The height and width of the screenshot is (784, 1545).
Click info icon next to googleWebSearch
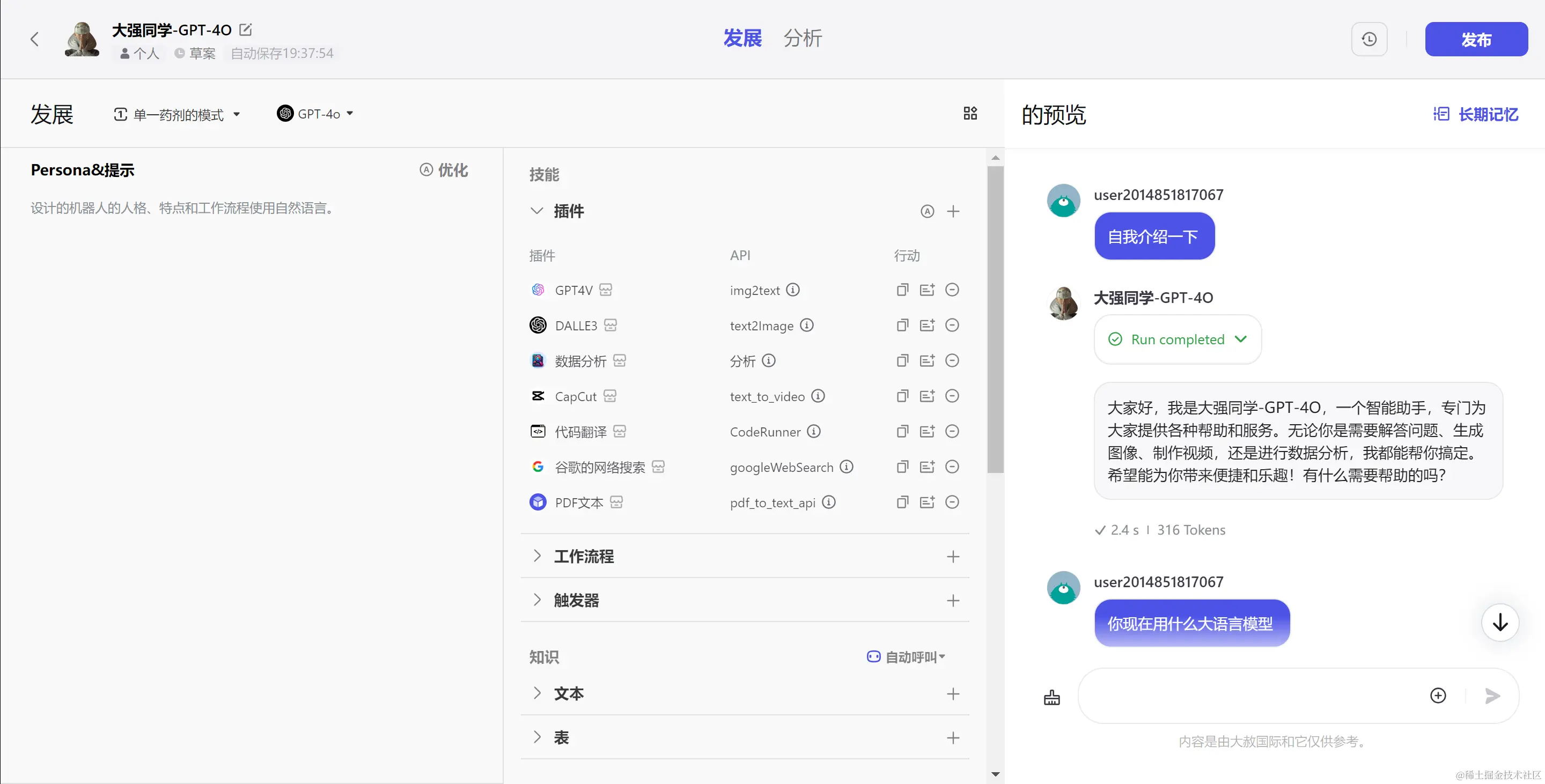847,467
